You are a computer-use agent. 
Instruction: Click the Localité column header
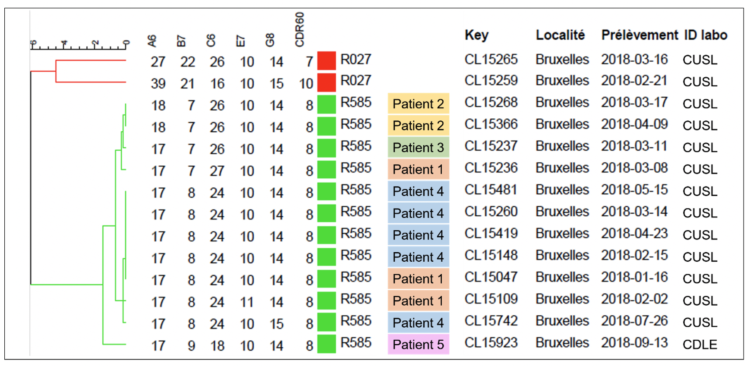coord(561,35)
